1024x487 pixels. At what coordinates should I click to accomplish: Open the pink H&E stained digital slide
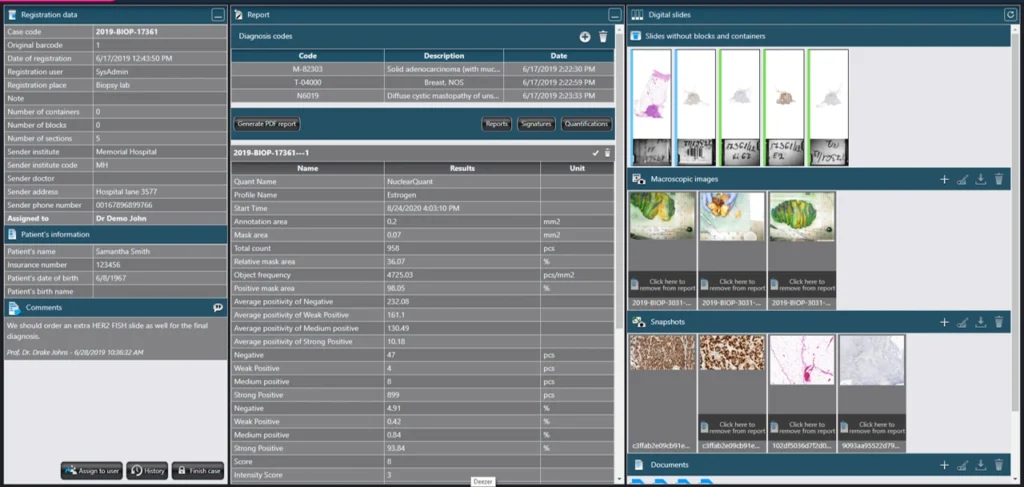tap(651, 107)
